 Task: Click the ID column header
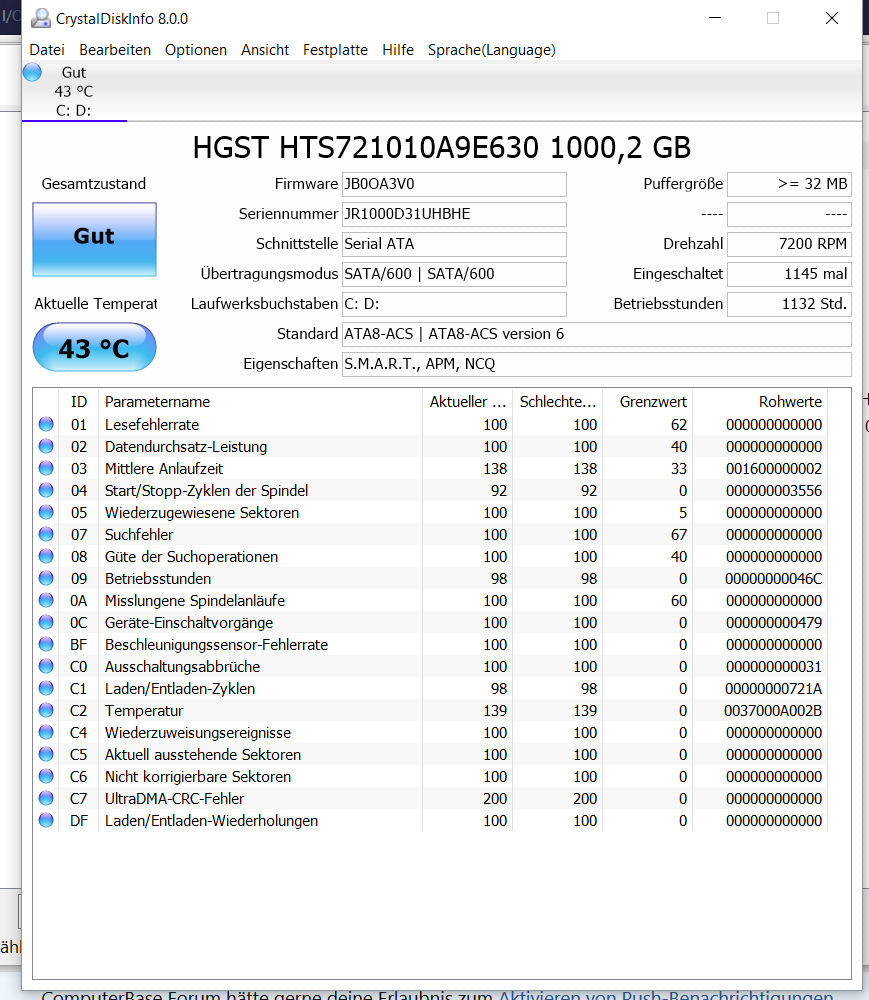(x=78, y=402)
